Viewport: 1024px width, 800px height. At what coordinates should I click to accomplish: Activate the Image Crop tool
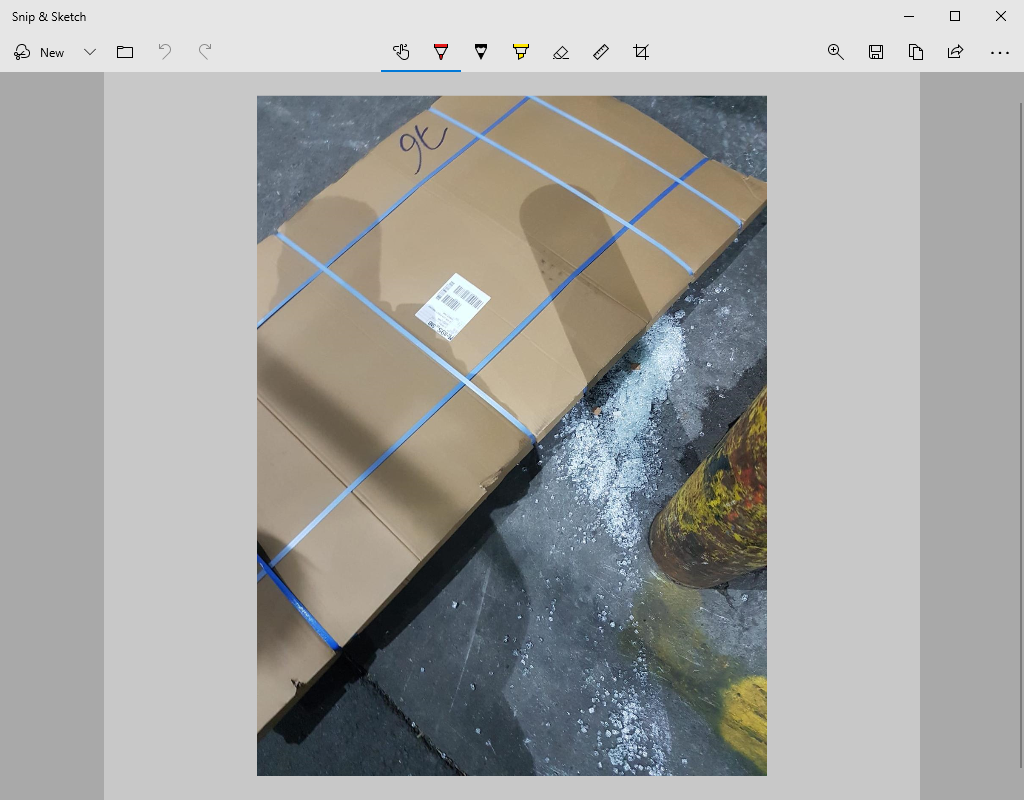pos(641,52)
